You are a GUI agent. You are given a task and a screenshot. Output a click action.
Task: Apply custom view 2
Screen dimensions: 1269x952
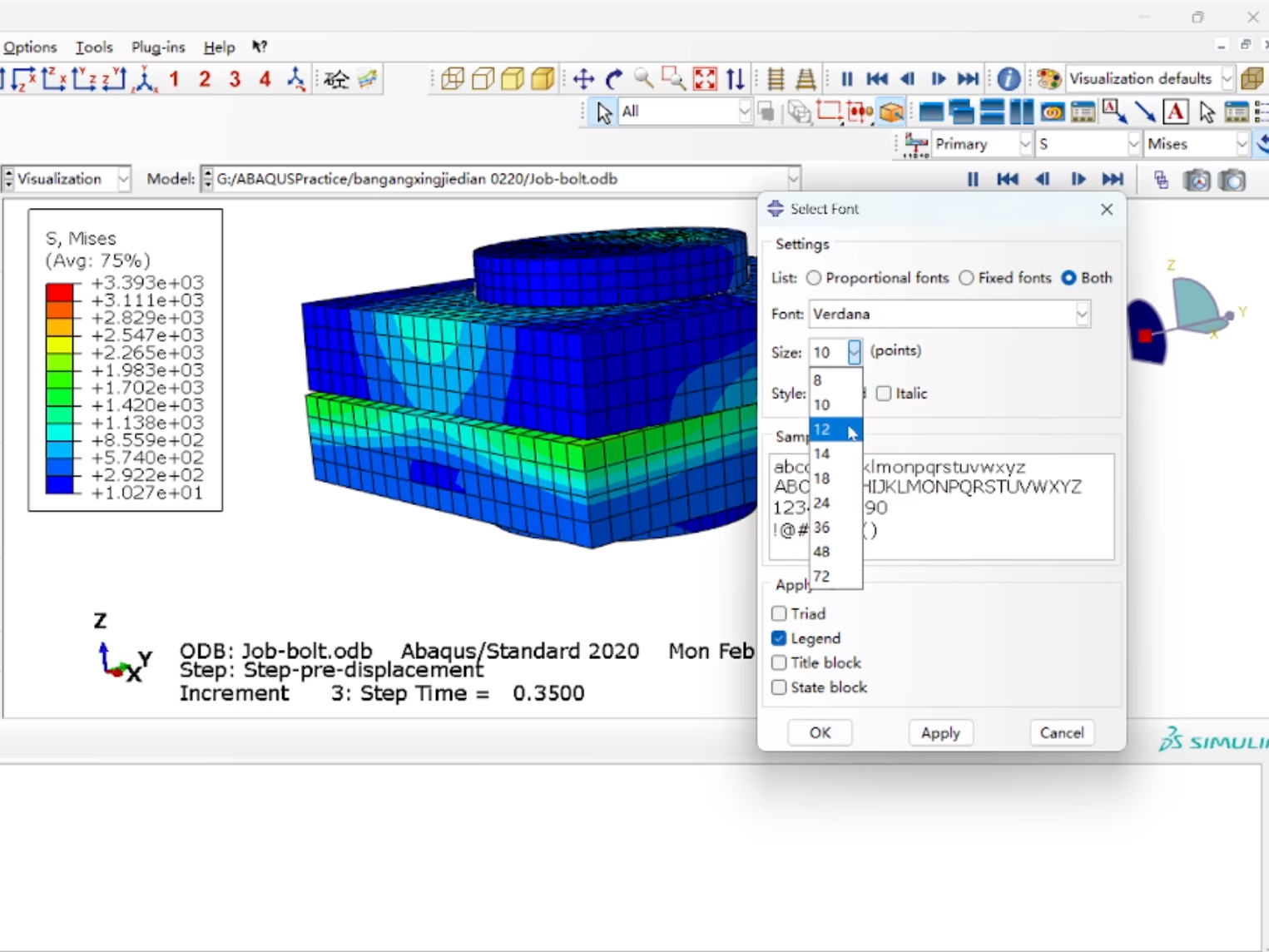coord(205,79)
